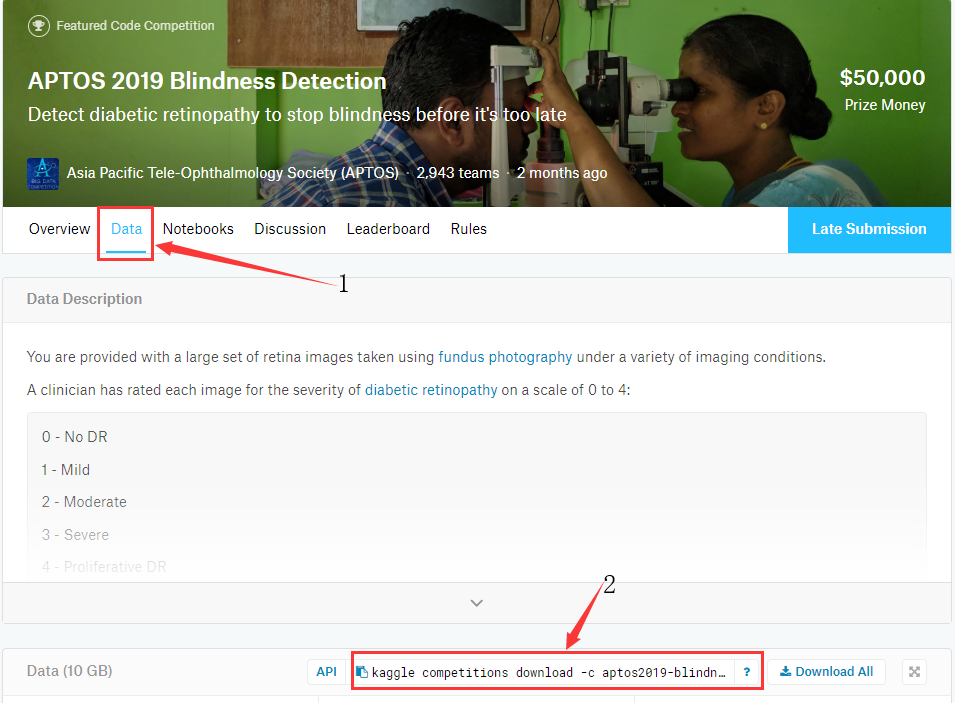Click the '$50,000' prize amount
Screen dimensions: 955x703
[882, 77]
